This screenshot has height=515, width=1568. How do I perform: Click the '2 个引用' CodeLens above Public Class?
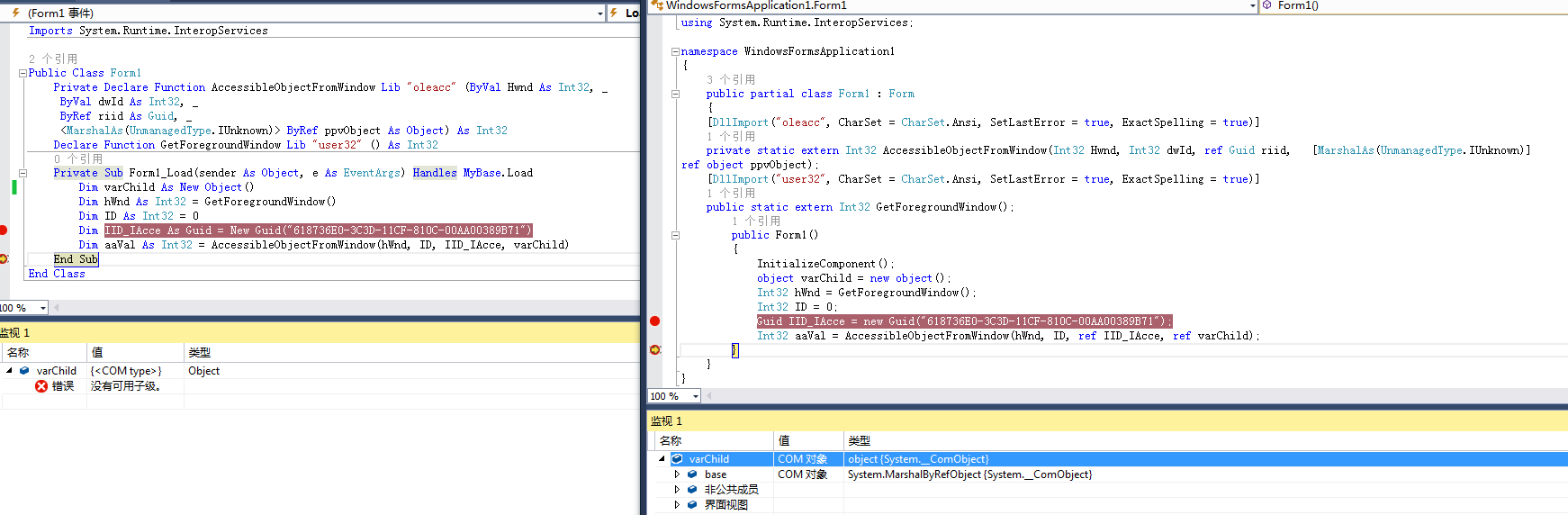[53, 59]
